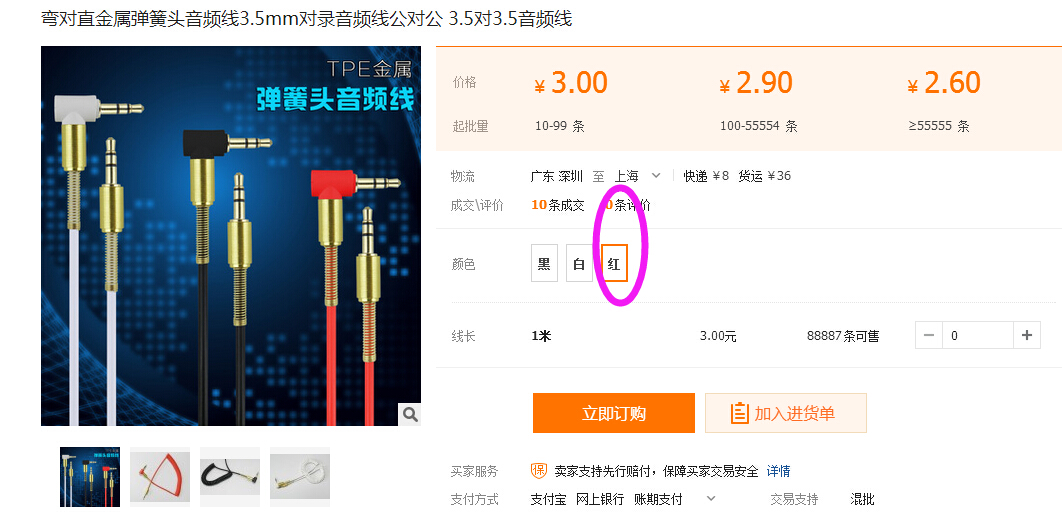The image size is (1062, 520).
Task: Increase quantity with the plus button
Action: [1027, 335]
